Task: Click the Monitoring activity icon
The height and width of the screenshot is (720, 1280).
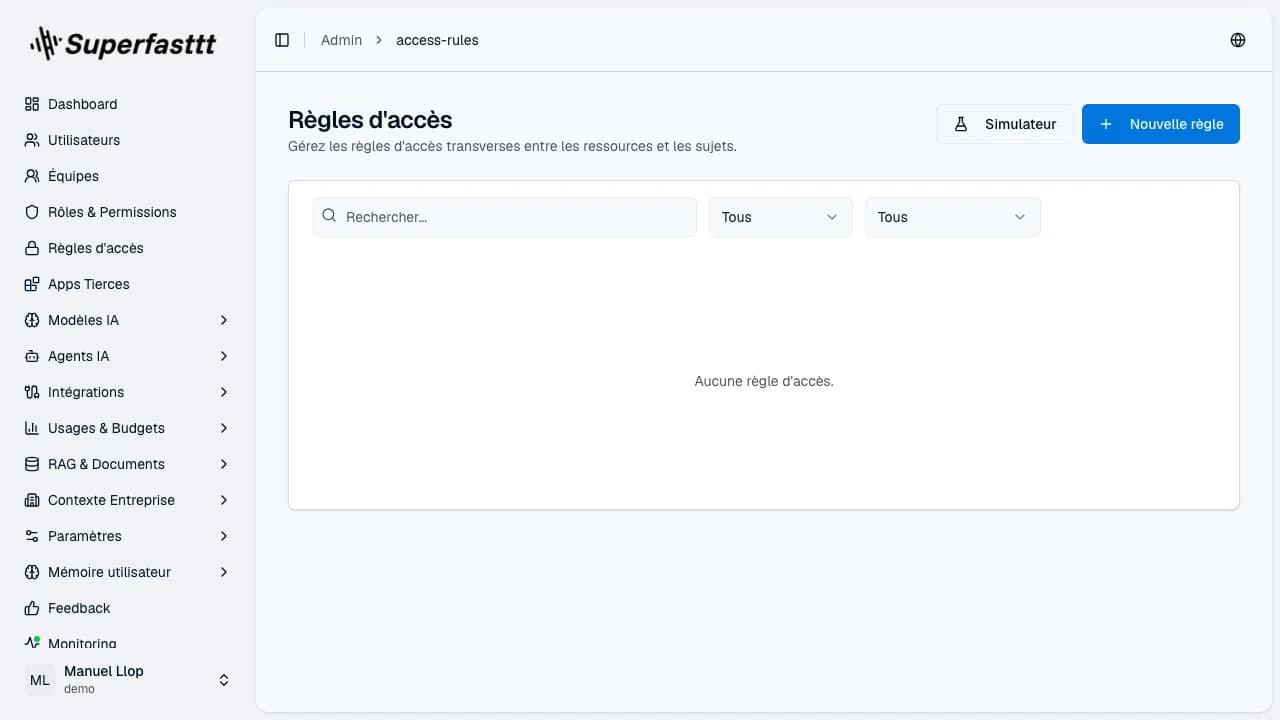Action: pyautogui.click(x=32, y=643)
